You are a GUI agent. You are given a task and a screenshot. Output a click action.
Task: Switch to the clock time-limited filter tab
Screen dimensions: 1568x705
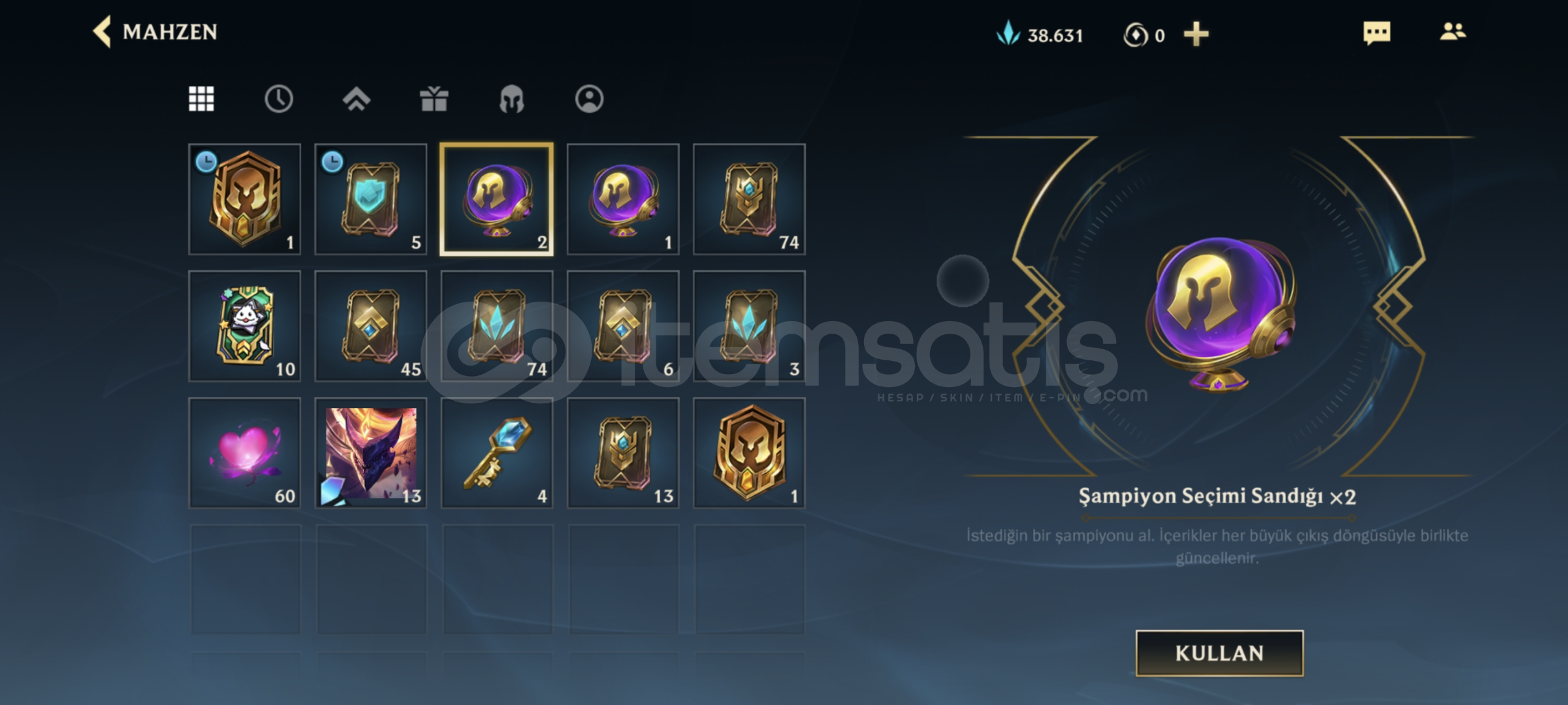tap(279, 99)
